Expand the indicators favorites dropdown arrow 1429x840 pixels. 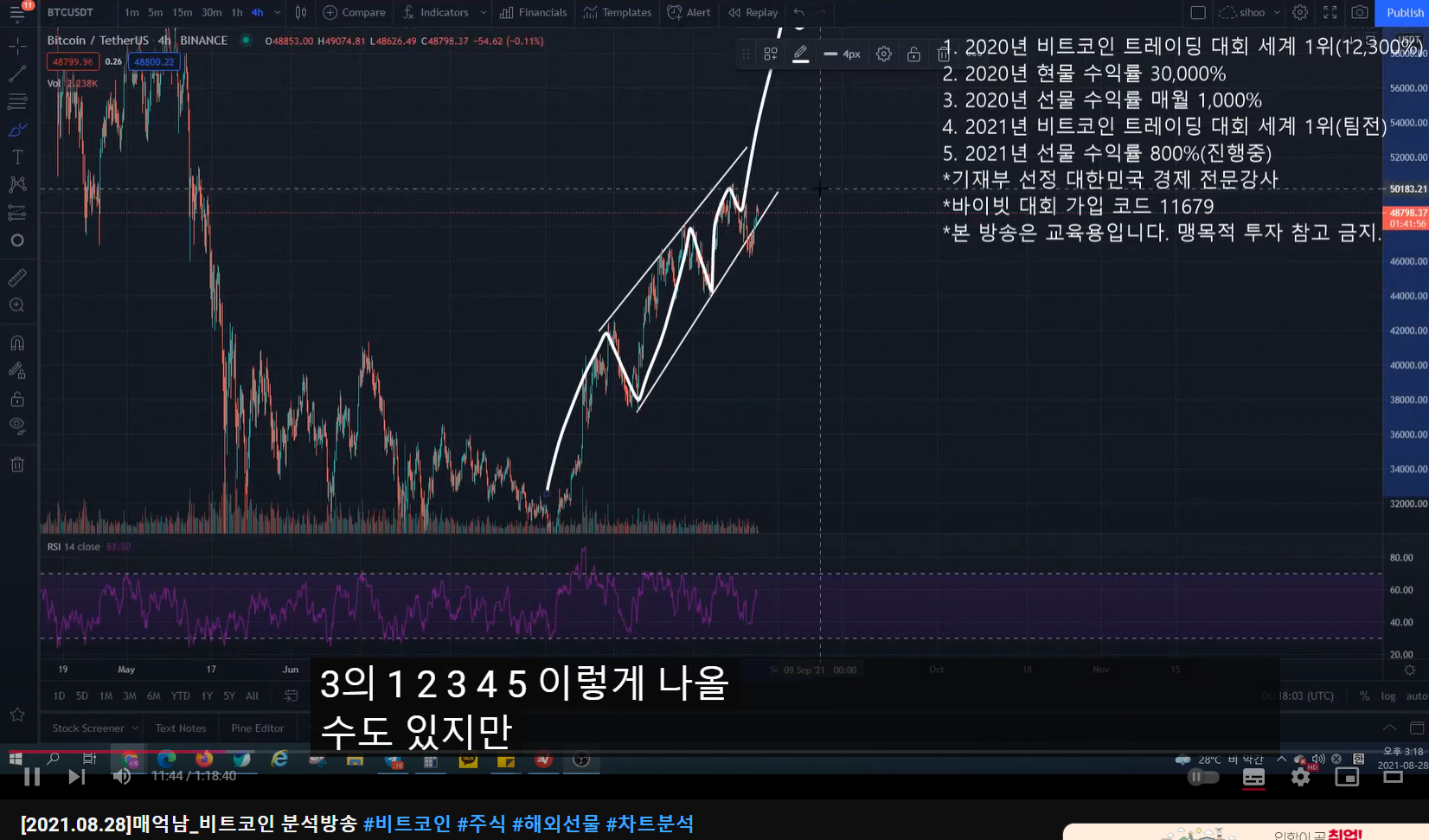[484, 12]
